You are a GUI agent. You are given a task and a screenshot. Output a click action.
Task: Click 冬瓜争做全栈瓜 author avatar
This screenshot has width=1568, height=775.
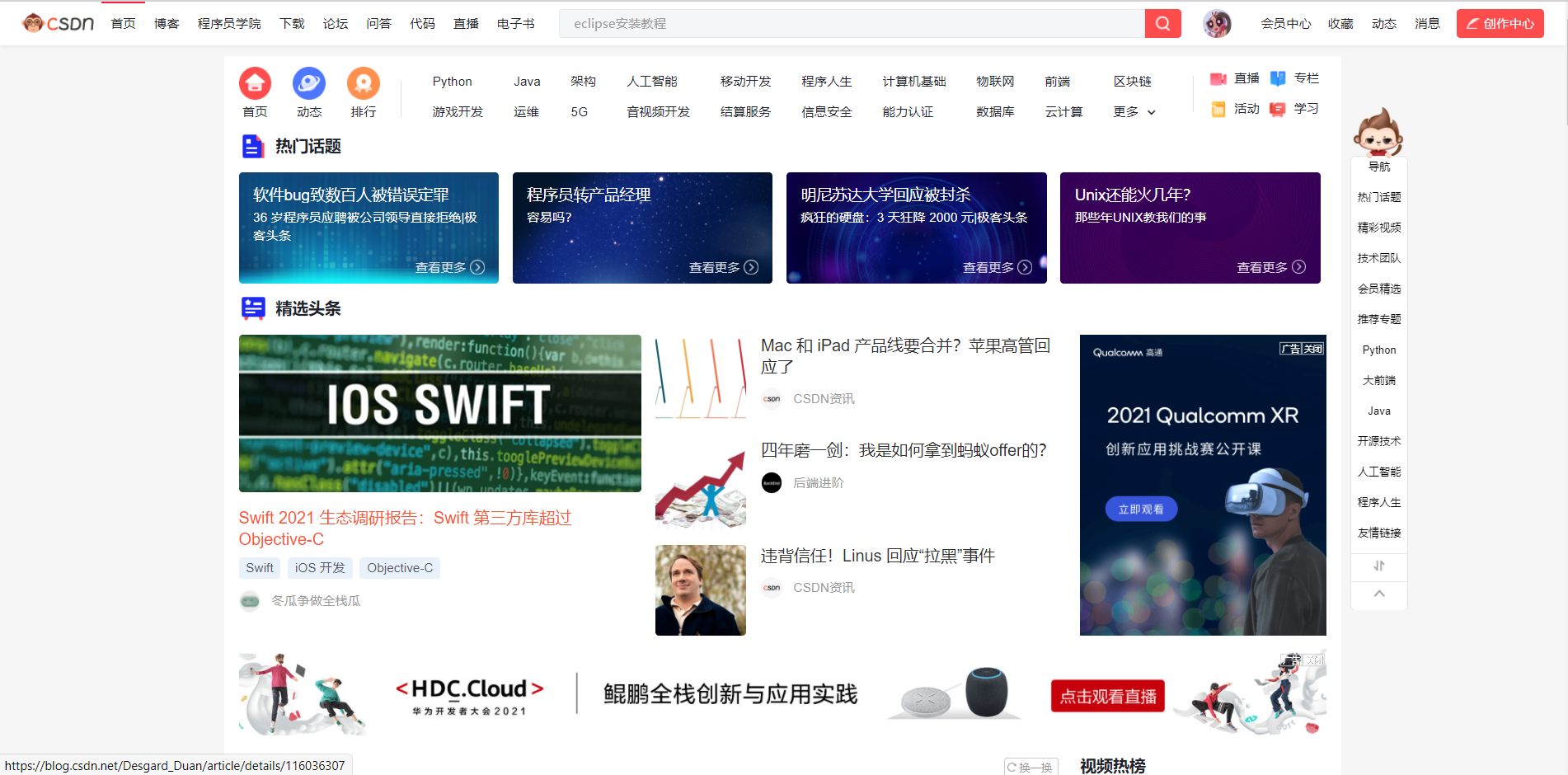250,601
